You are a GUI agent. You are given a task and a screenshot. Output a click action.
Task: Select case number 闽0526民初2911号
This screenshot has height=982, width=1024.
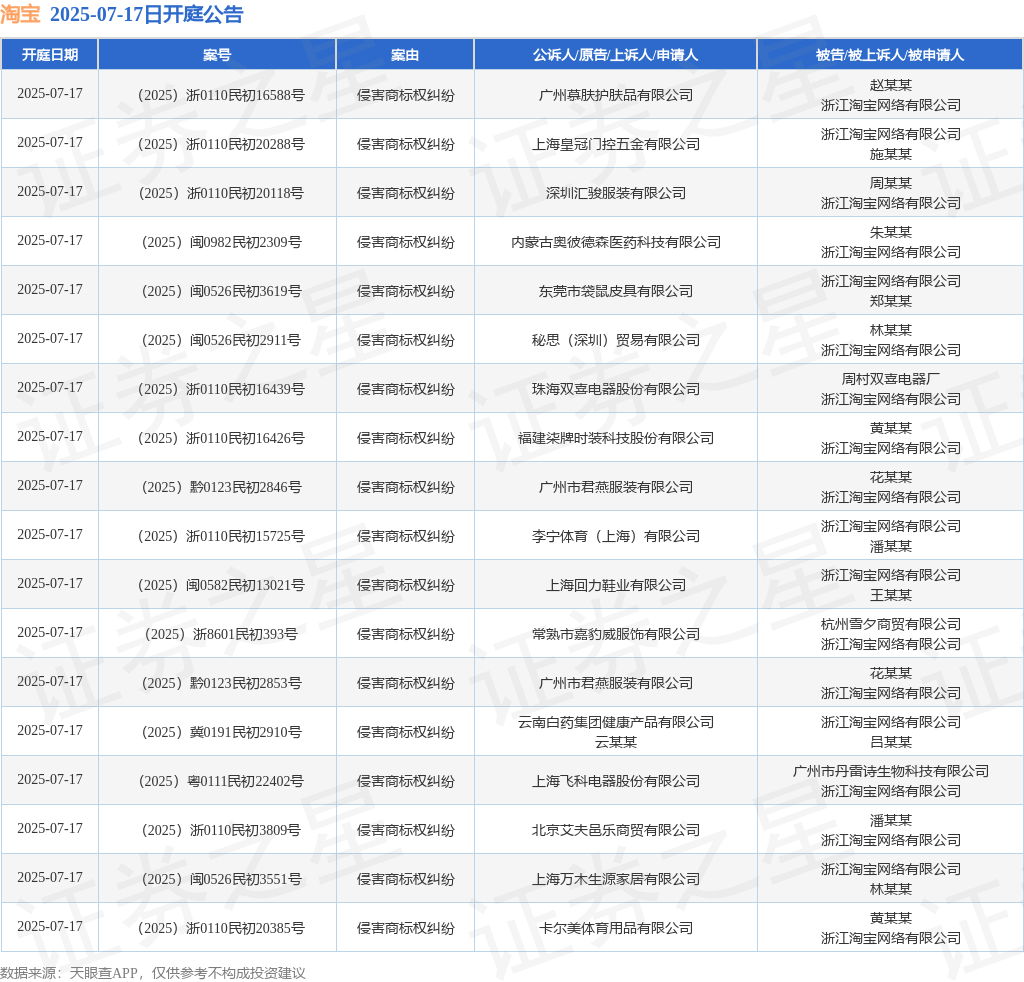click(221, 340)
